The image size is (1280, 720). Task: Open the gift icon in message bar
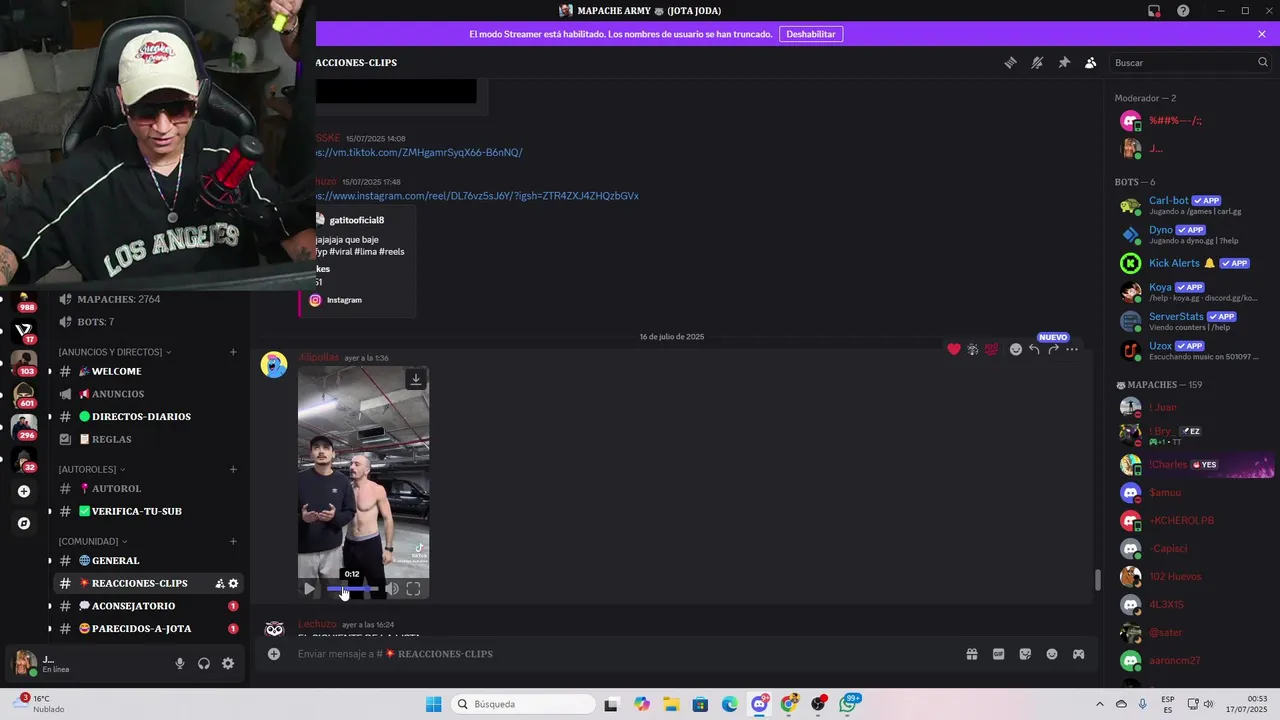(x=971, y=654)
